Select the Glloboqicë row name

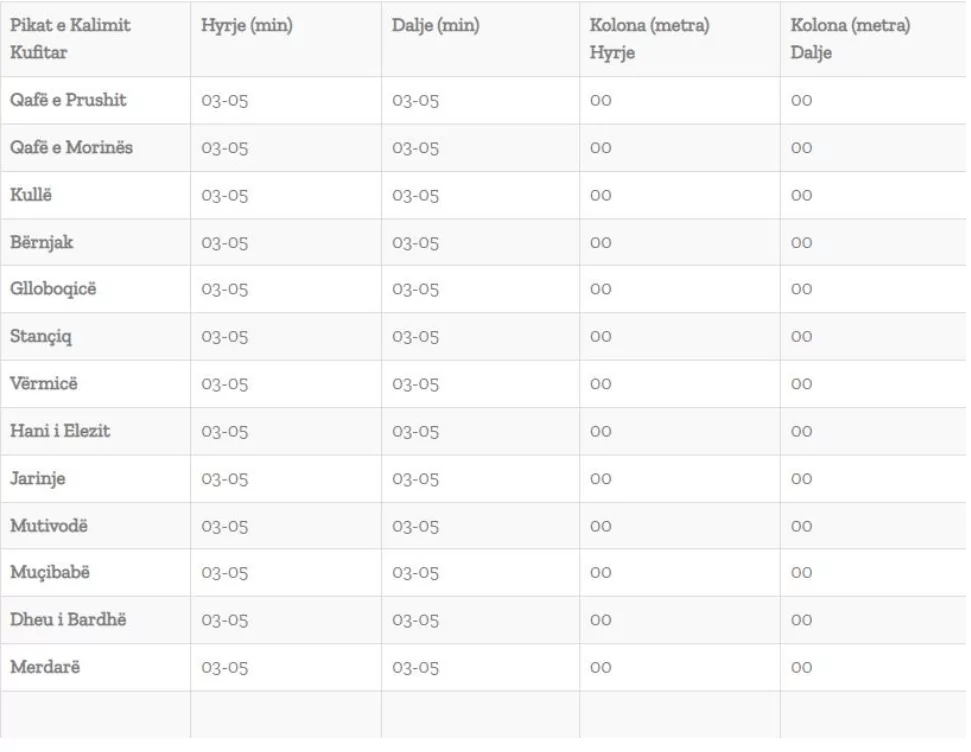point(53,289)
